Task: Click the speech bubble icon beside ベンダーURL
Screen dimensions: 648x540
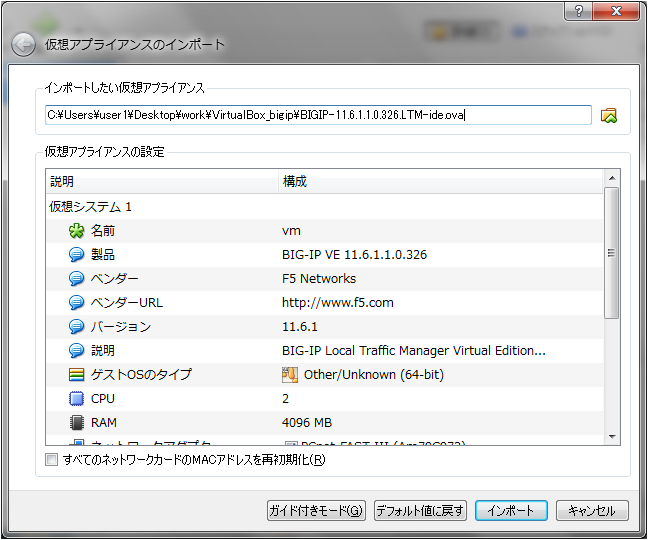Action: click(x=76, y=302)
